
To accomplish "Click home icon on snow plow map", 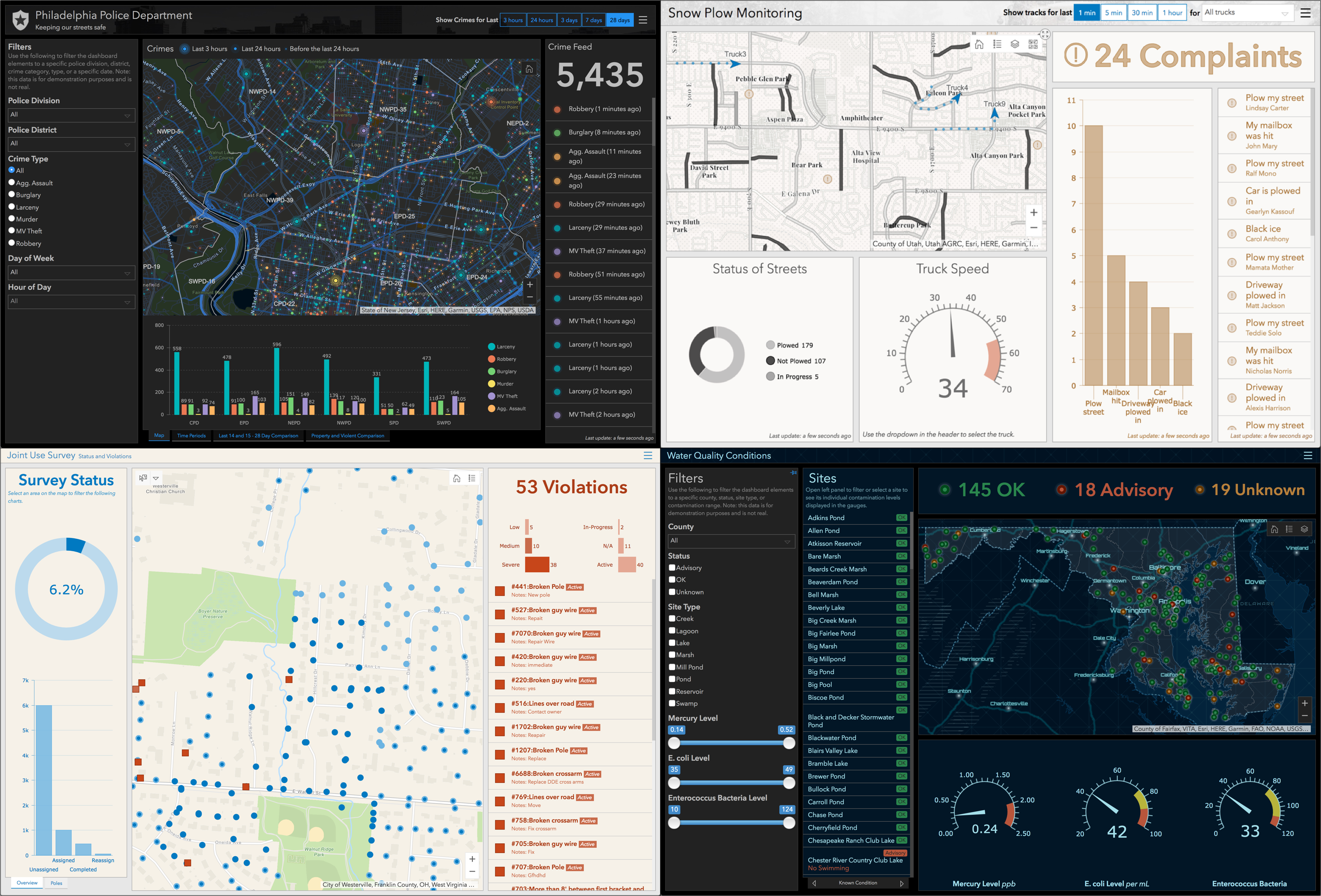I will (979, 44).
